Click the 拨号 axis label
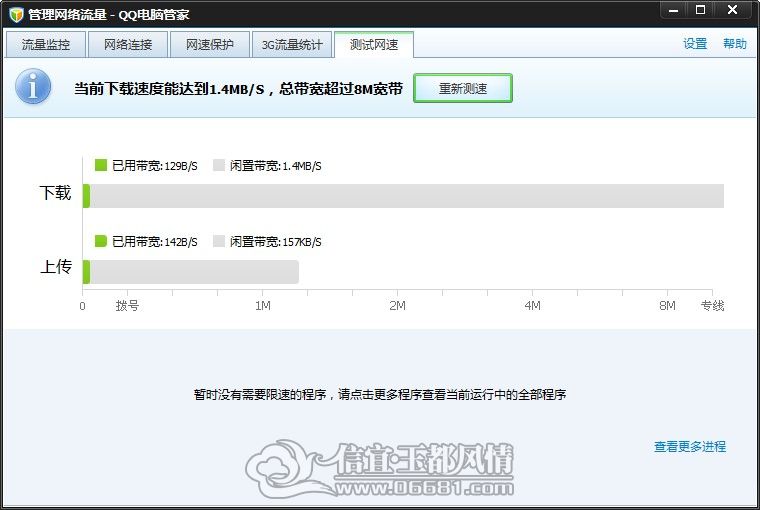Viewport: 760px width, 510px height. [x=127, y=306]
